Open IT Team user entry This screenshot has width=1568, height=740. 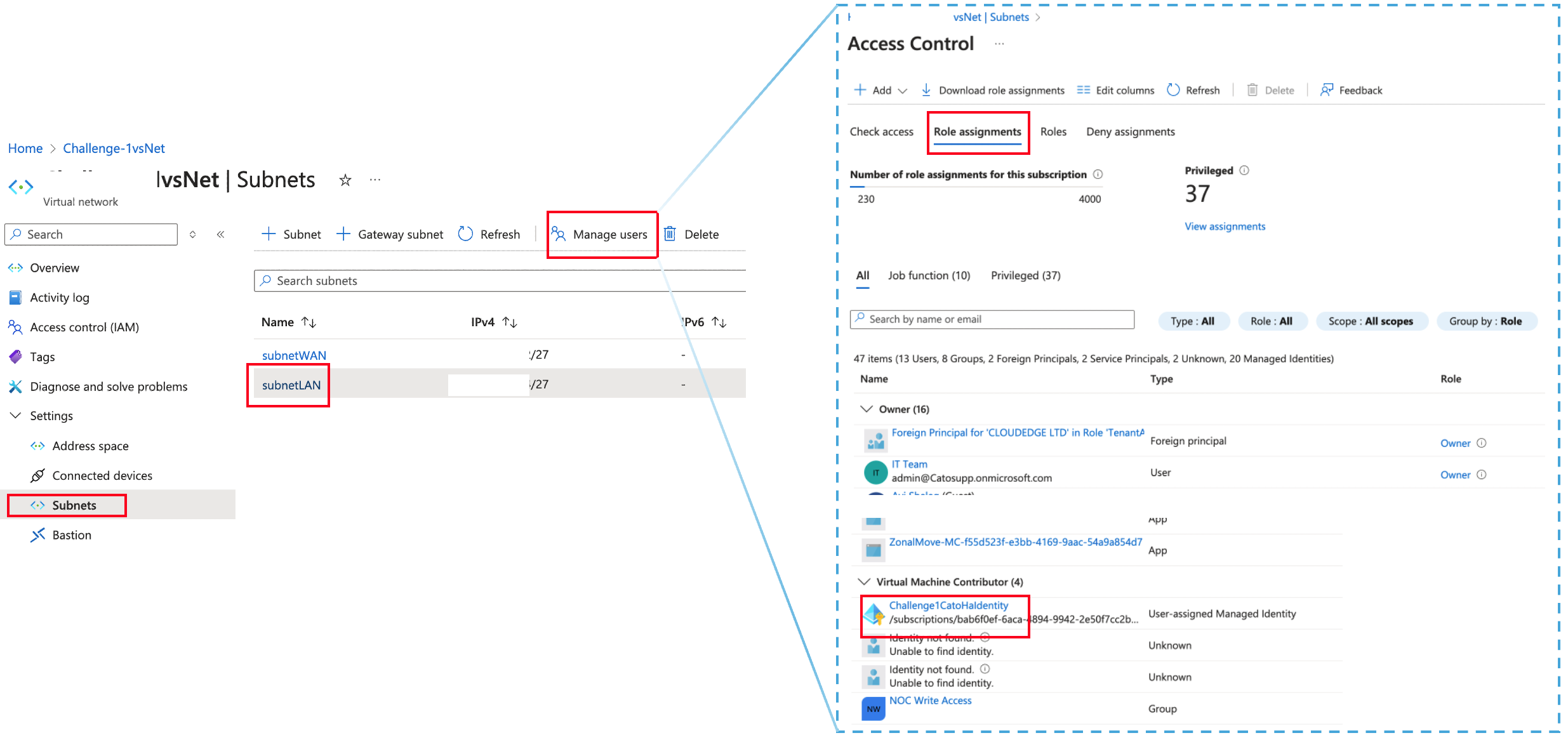coord(910,465)
